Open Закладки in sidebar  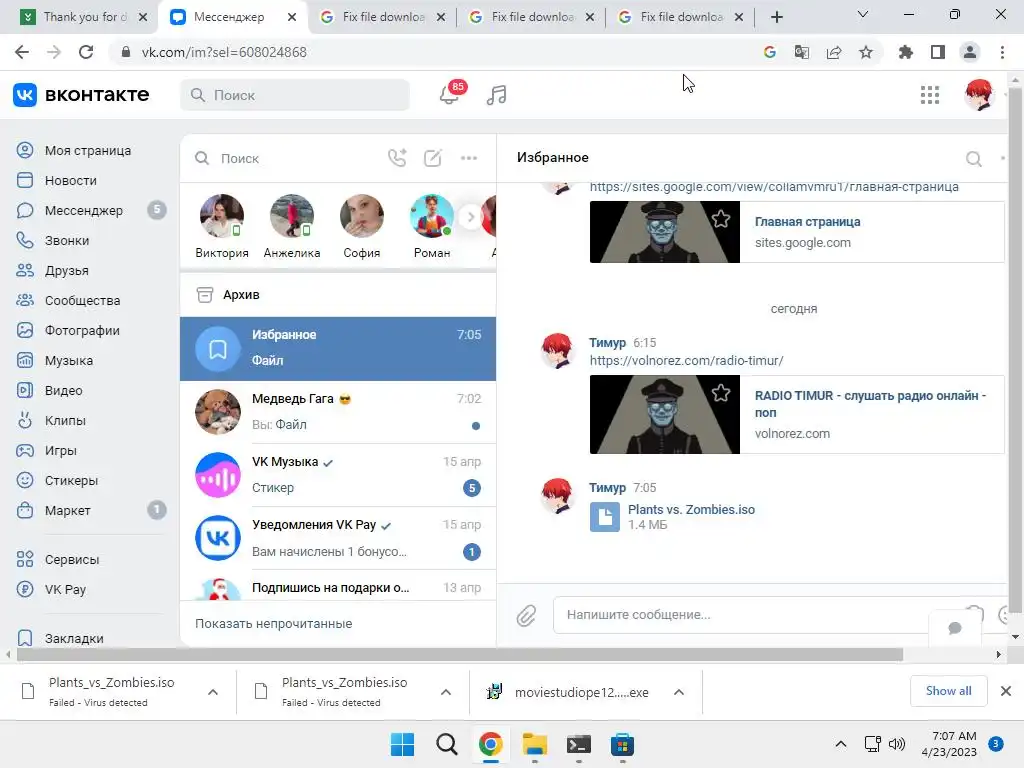(x=74, y=638)
